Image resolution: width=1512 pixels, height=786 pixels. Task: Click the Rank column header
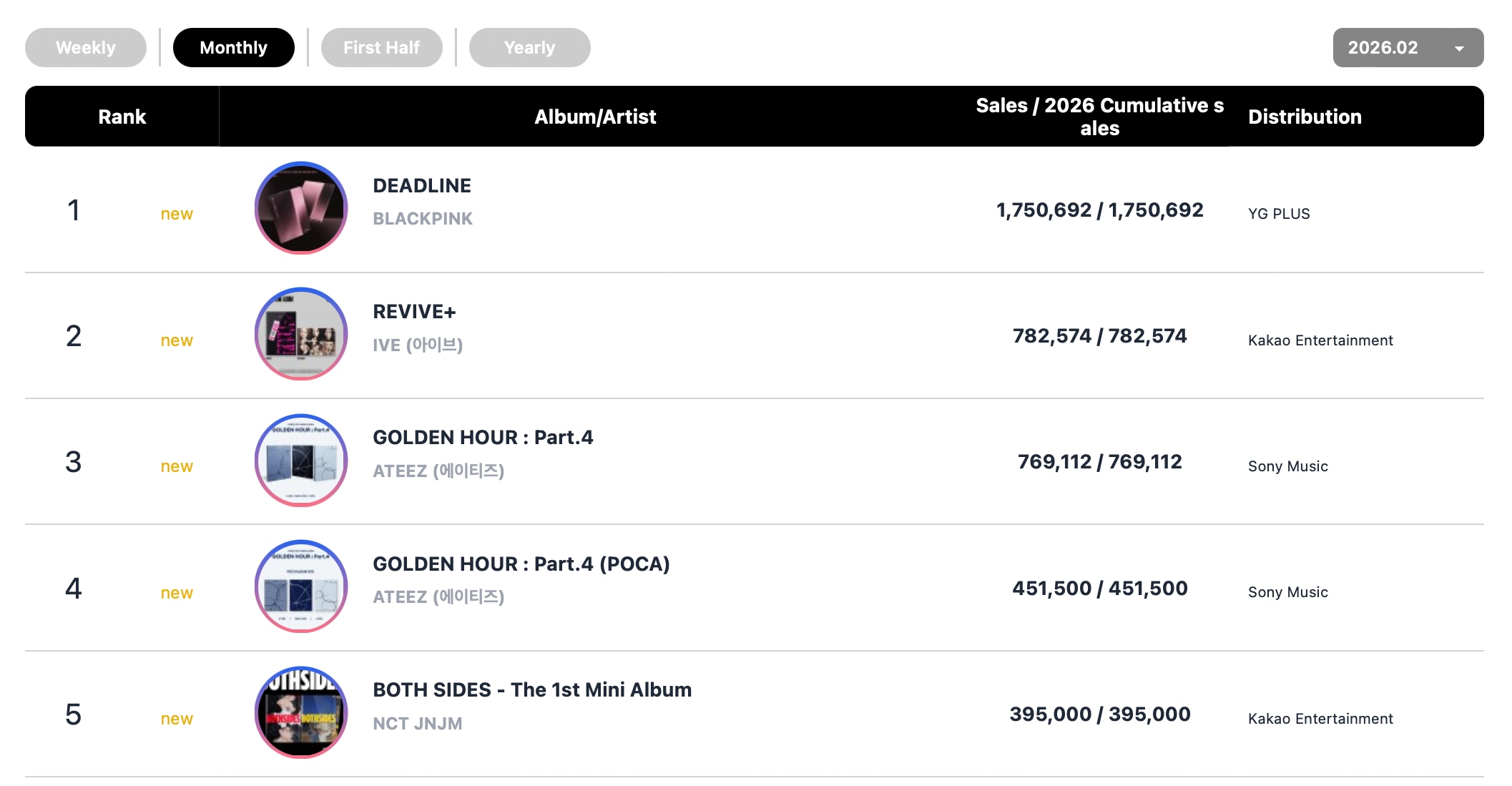tap(122, 117)
